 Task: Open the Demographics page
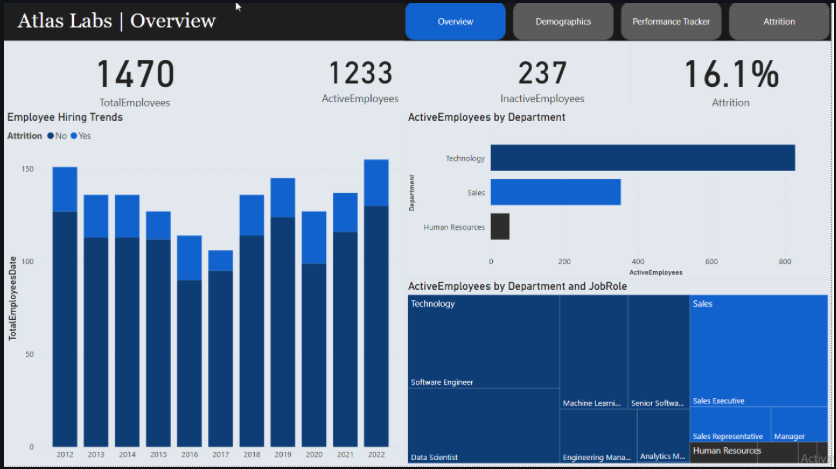click(563, 21)
